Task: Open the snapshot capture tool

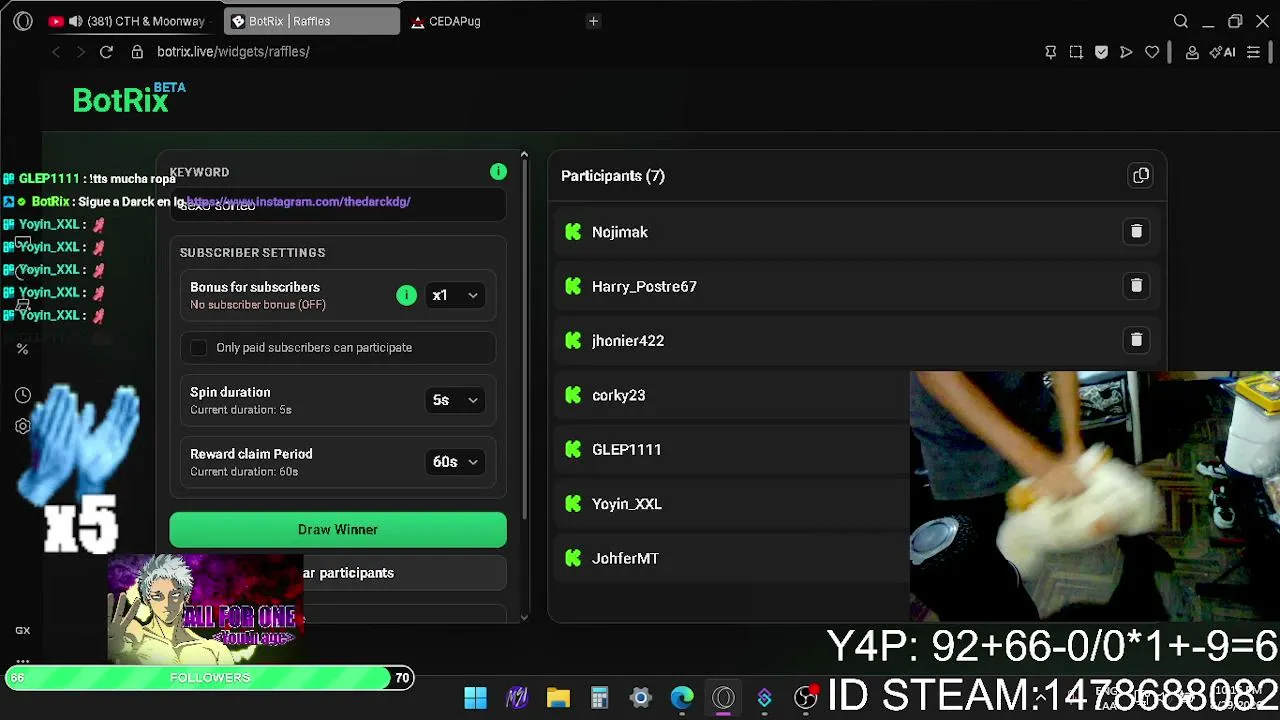Action: pos(1076,52)
